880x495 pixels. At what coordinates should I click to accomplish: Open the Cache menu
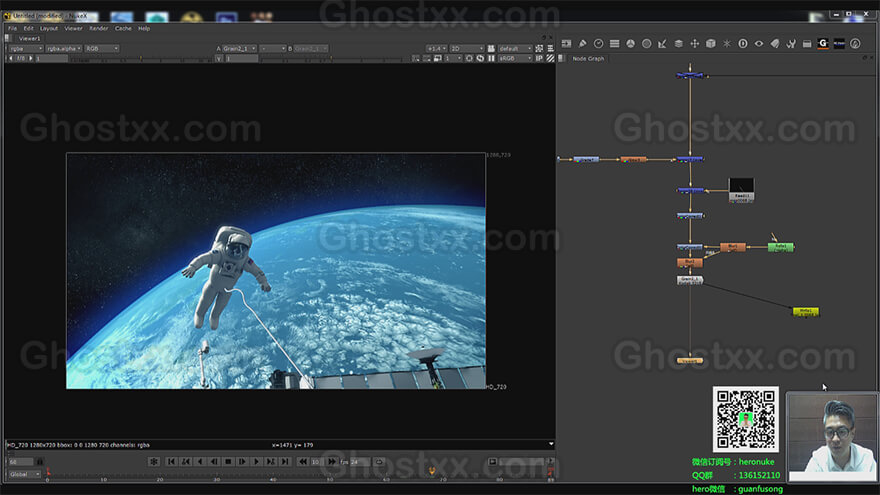(123, 28)
